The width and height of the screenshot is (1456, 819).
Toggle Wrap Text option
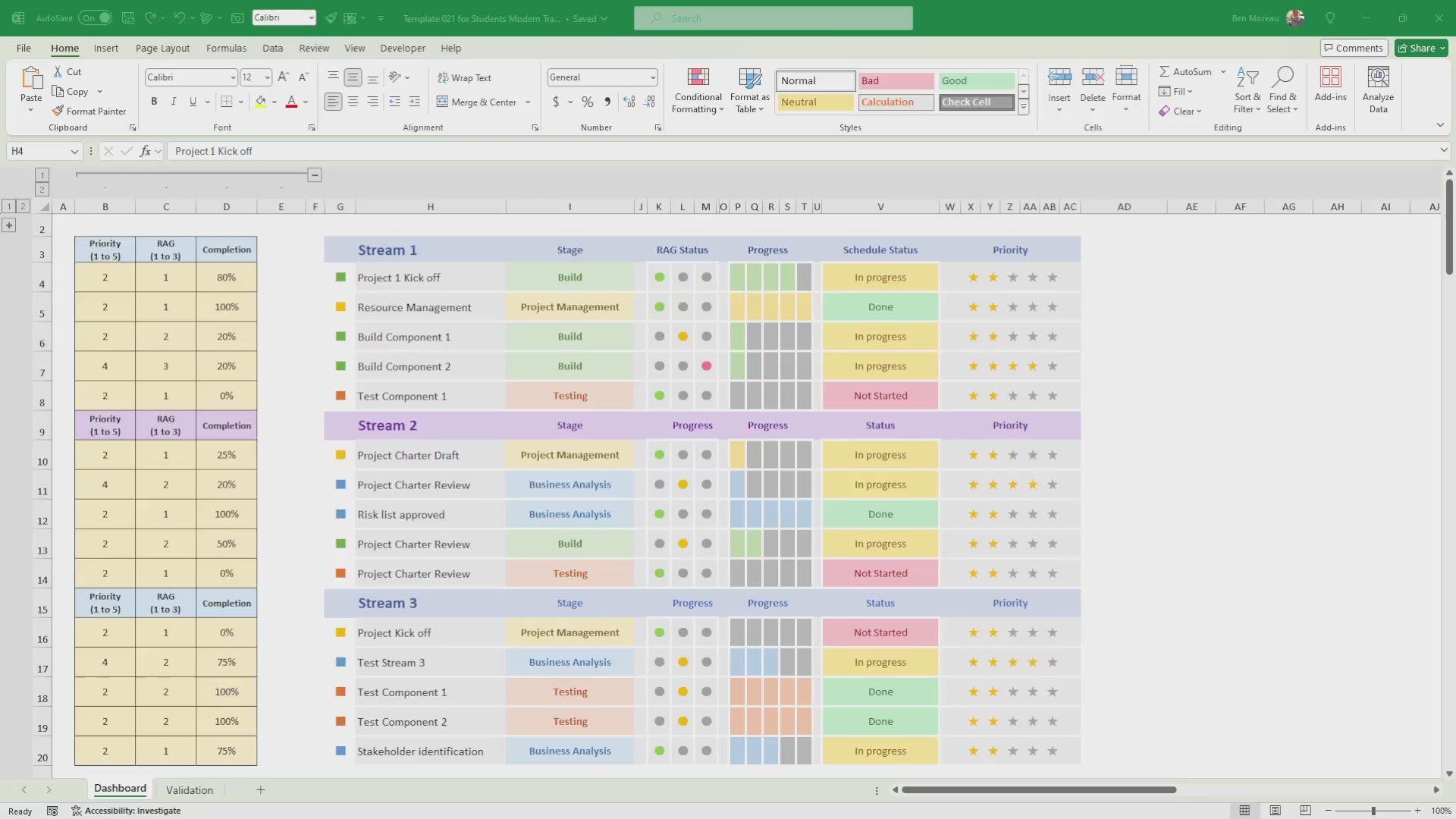[464, 77]
